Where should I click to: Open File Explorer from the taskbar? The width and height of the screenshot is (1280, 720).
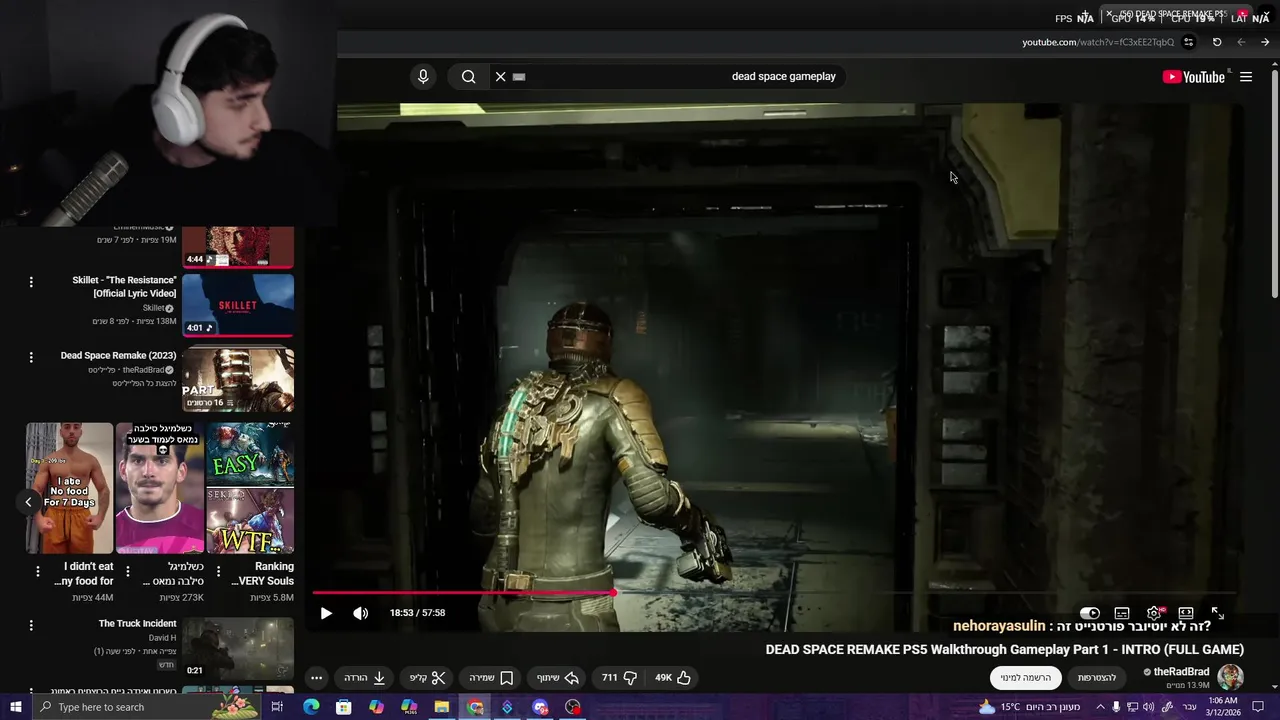[442, 707]
